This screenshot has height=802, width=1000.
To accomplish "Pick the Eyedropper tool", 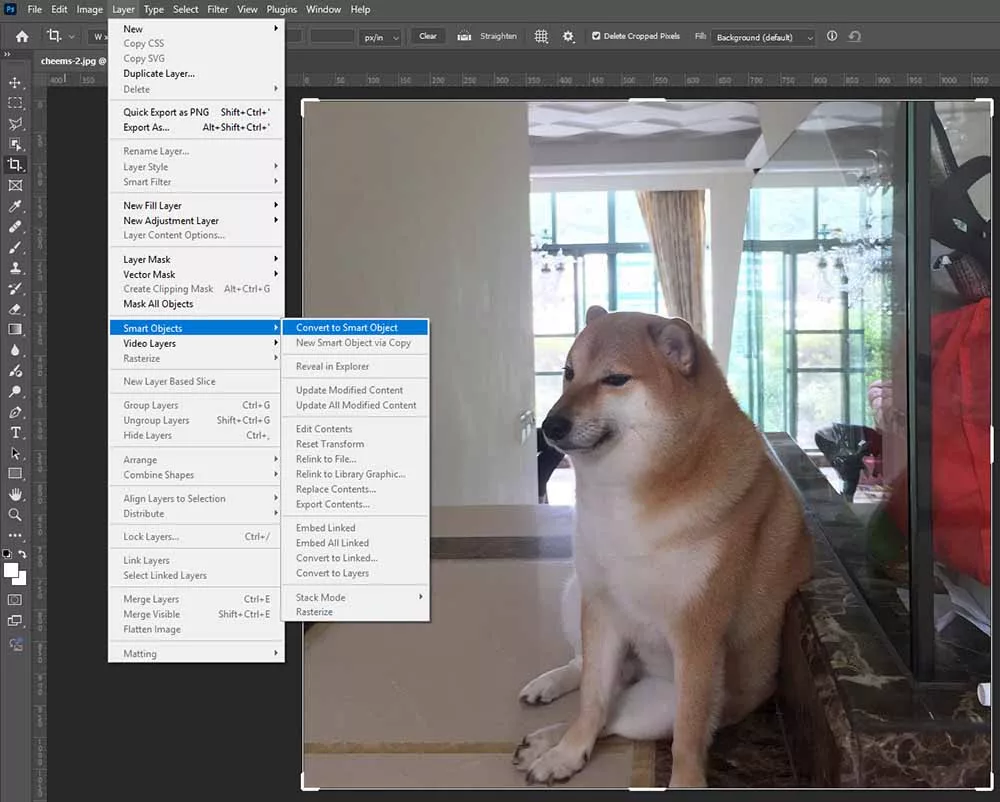I will pos(15,206).
